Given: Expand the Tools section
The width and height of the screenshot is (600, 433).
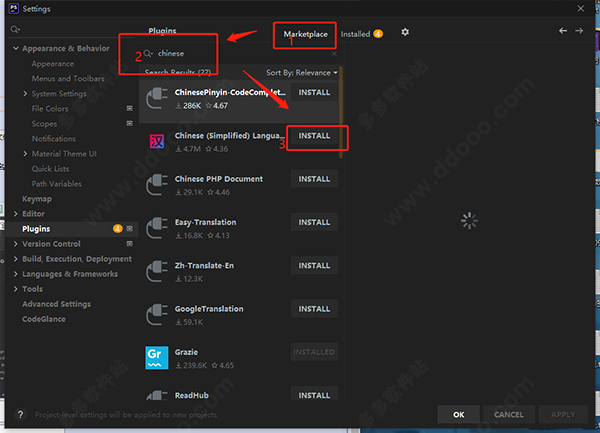Looking at the screenshot, I should [x=16, y=289].
